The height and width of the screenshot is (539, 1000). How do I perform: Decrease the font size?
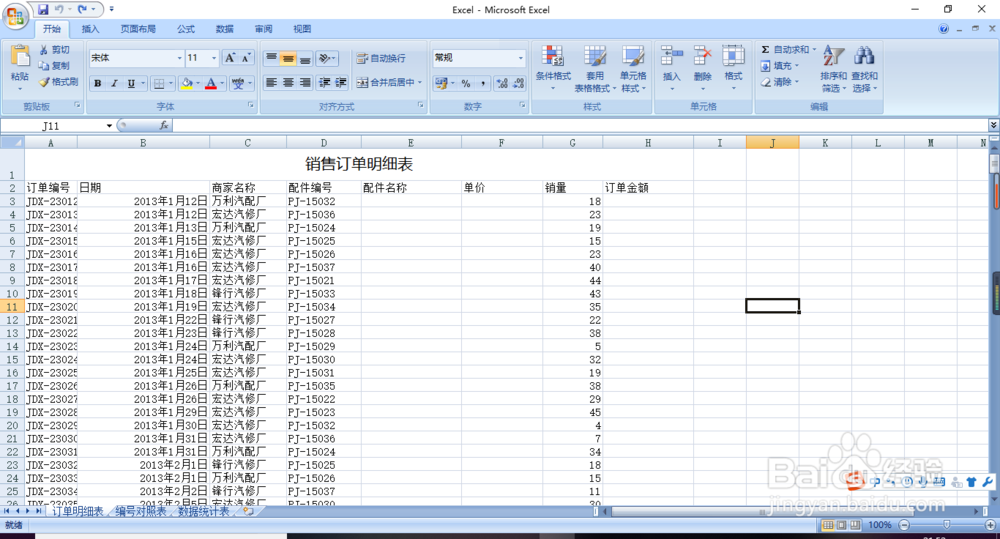coord(246,58)
